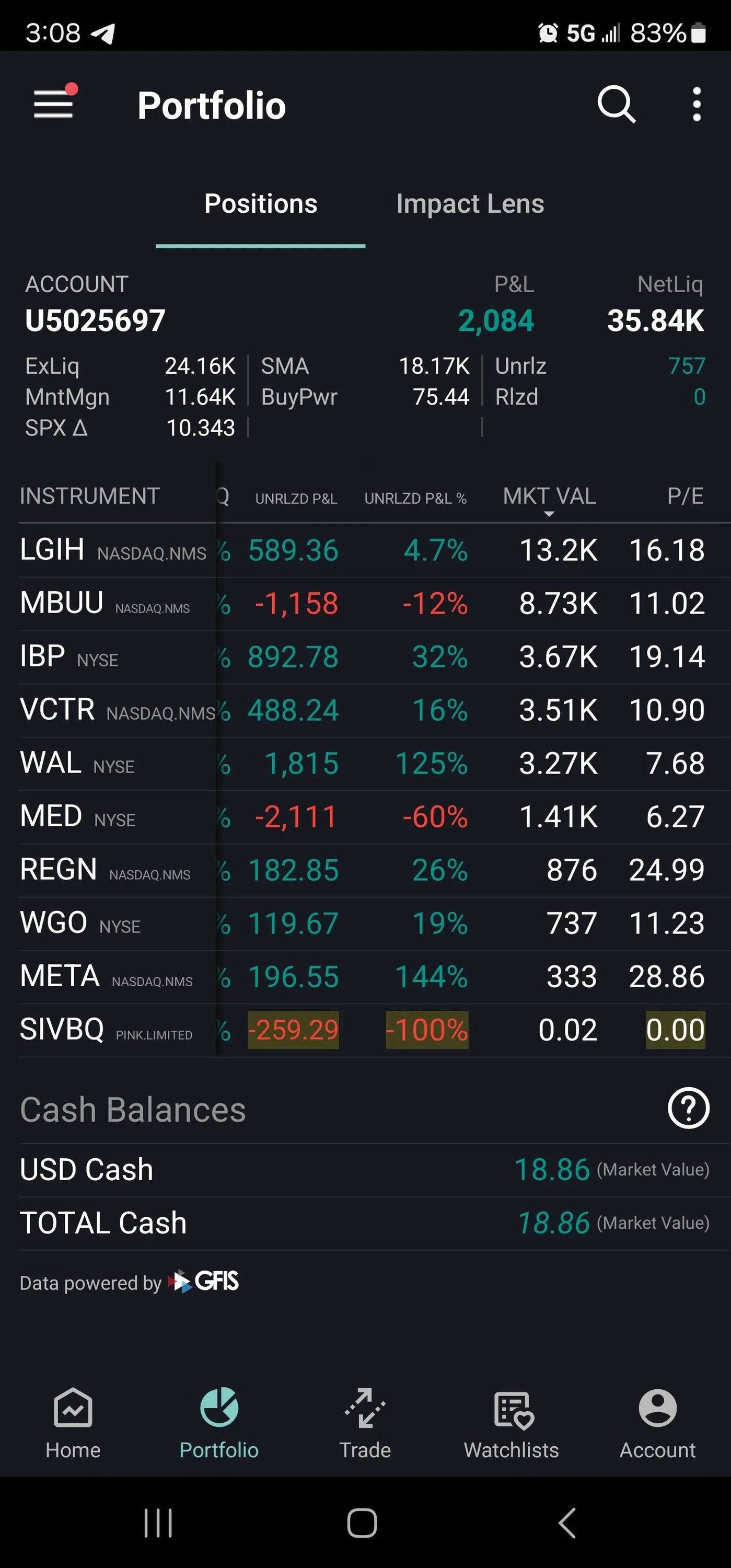Viewport: 731px width, 1568px height.
Task: Sort positions by MKT VAL column
Action: [549, 496]
